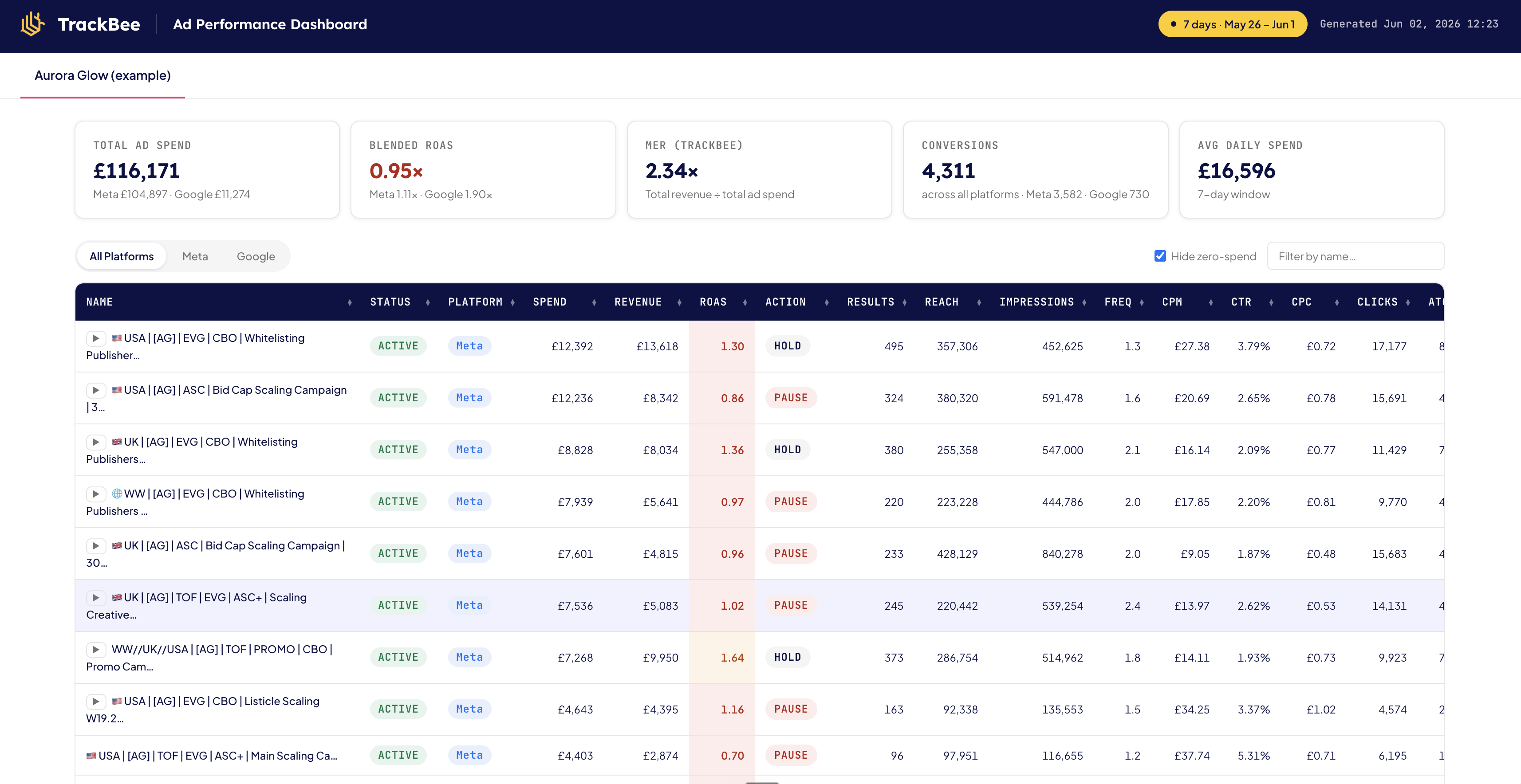Sort by the CLICKS column arrows
1521x784 pixels.
coord(1408,302)
